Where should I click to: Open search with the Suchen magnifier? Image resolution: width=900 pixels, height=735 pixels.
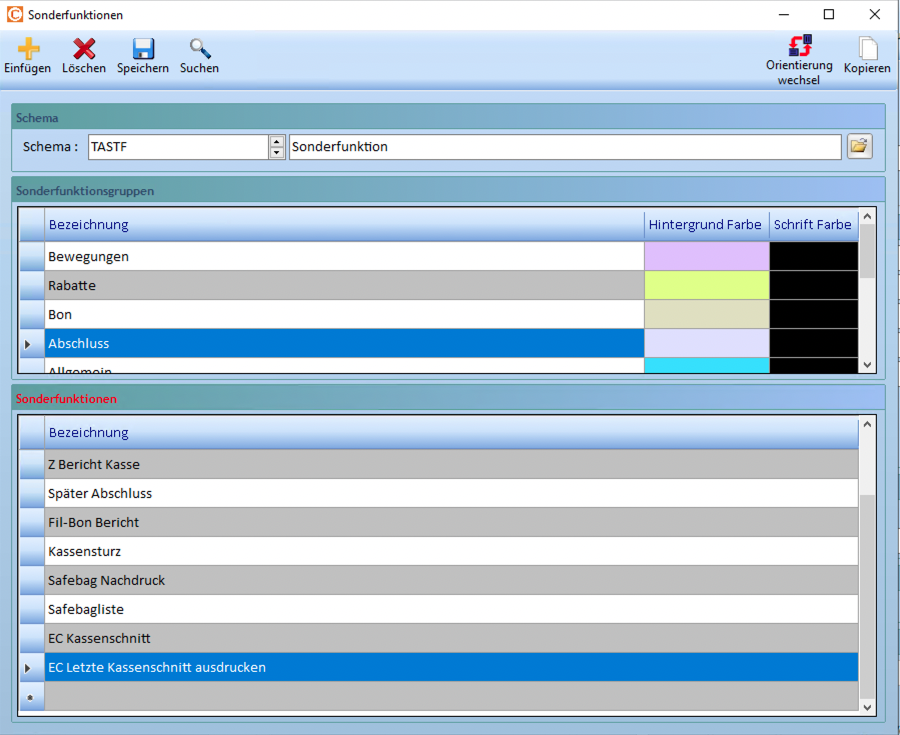click(x=200, y=48)
